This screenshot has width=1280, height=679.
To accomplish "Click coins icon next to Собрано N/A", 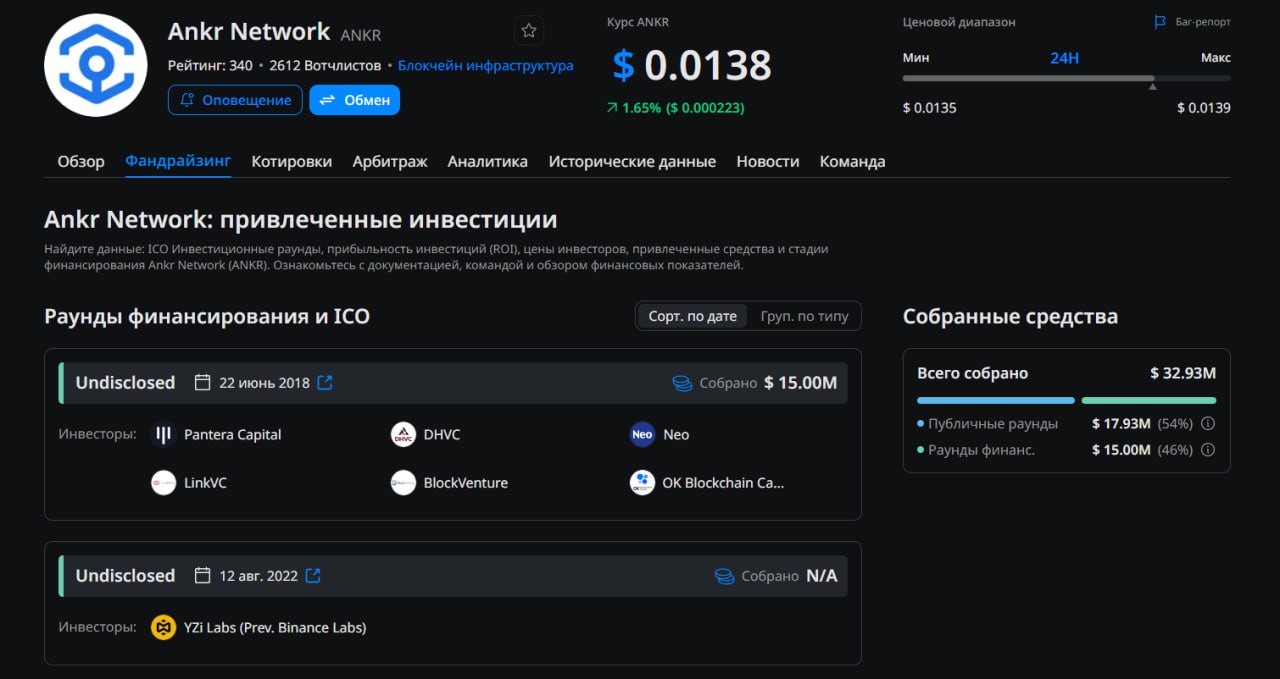I will [724, 576].
